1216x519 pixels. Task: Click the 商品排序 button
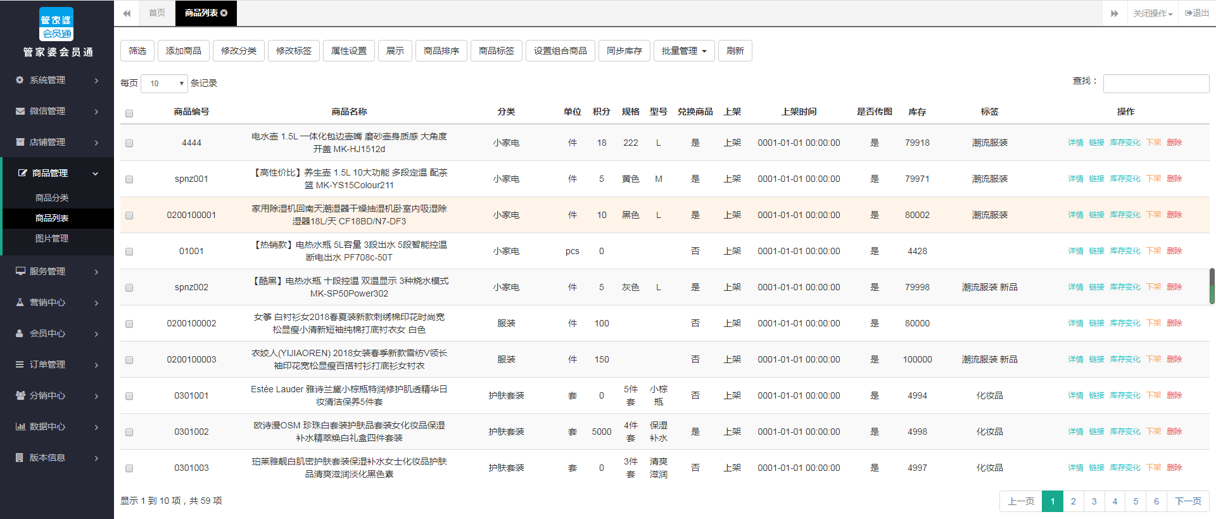pos(442,51)
